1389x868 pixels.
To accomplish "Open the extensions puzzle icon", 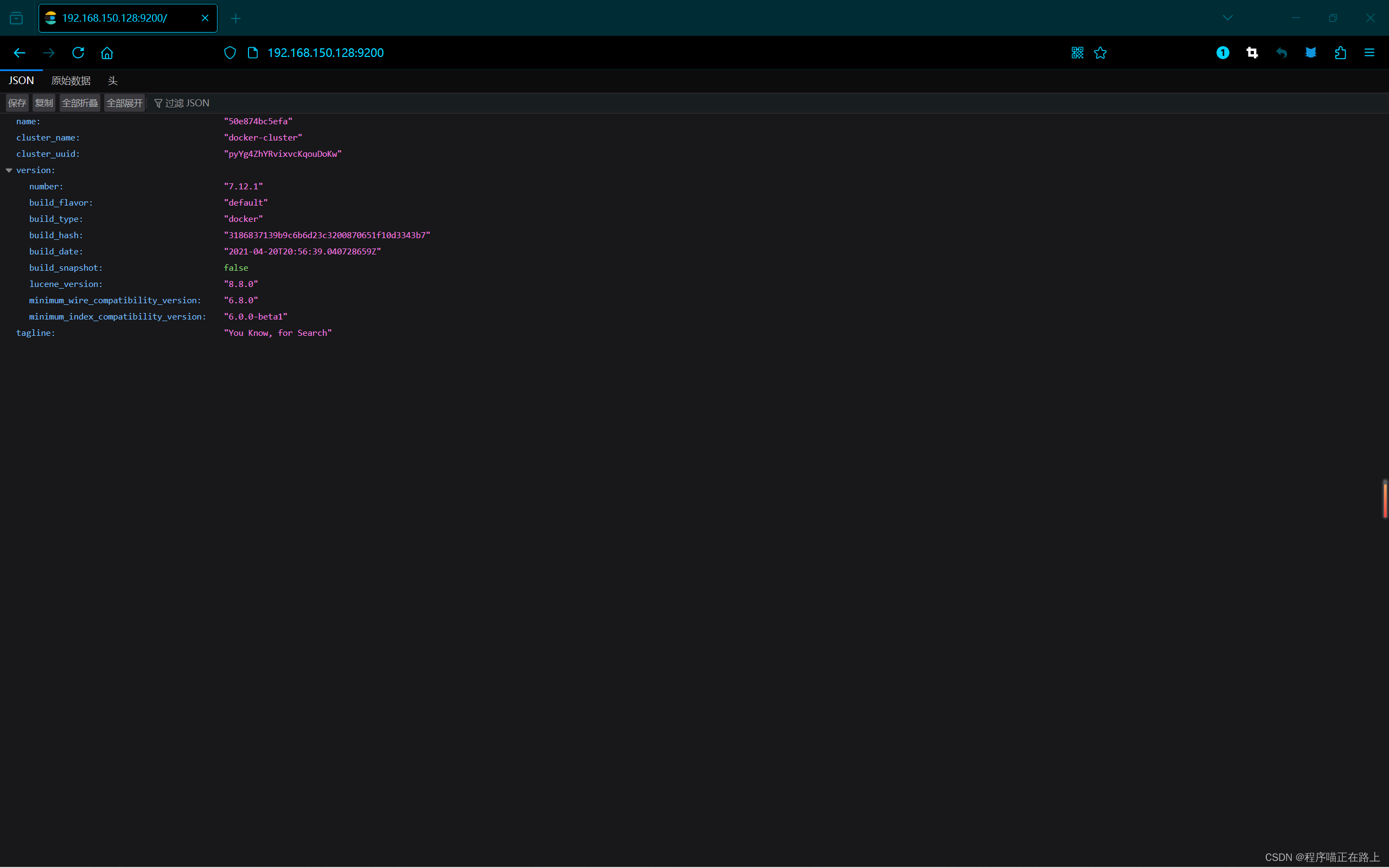I will click(1340, 53).
